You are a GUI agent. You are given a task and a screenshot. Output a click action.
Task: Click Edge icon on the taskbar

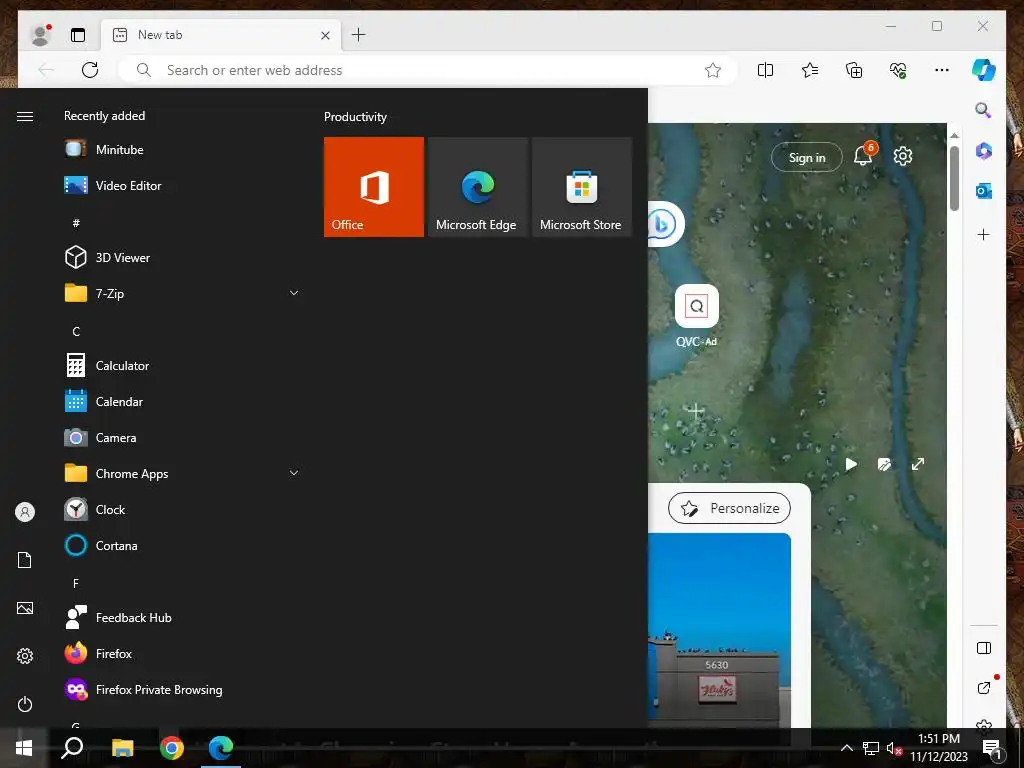pyautogui.click(x=221, y=748)
